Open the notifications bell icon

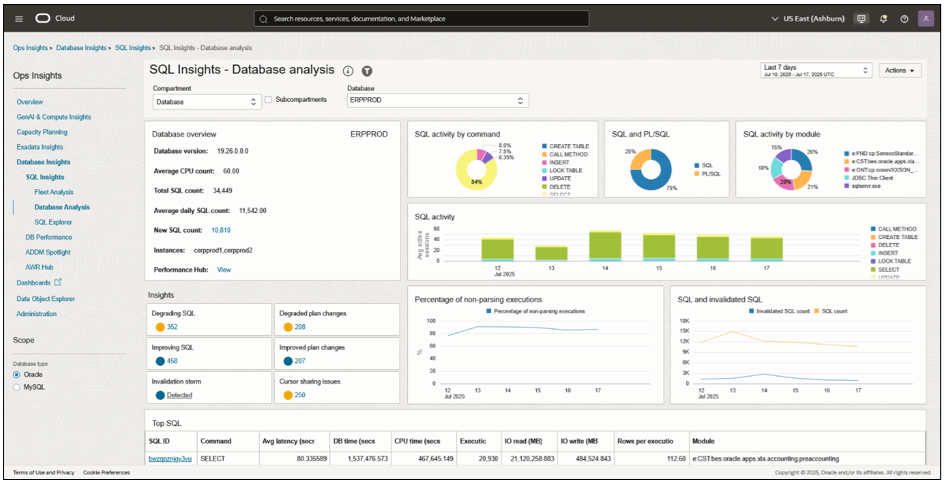(x=883, y=18)
